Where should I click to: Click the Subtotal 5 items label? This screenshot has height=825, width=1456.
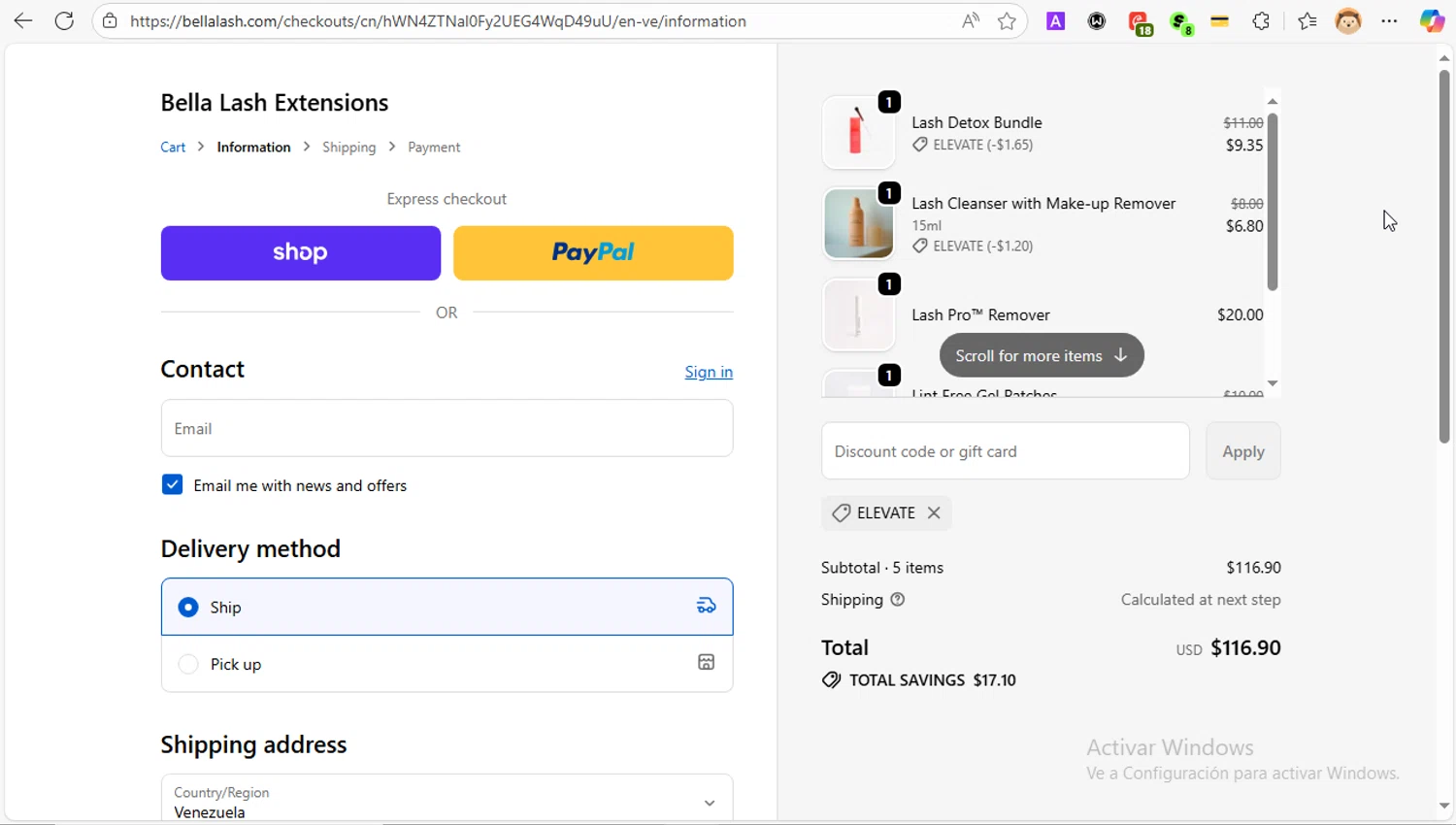tap(882, 567)
